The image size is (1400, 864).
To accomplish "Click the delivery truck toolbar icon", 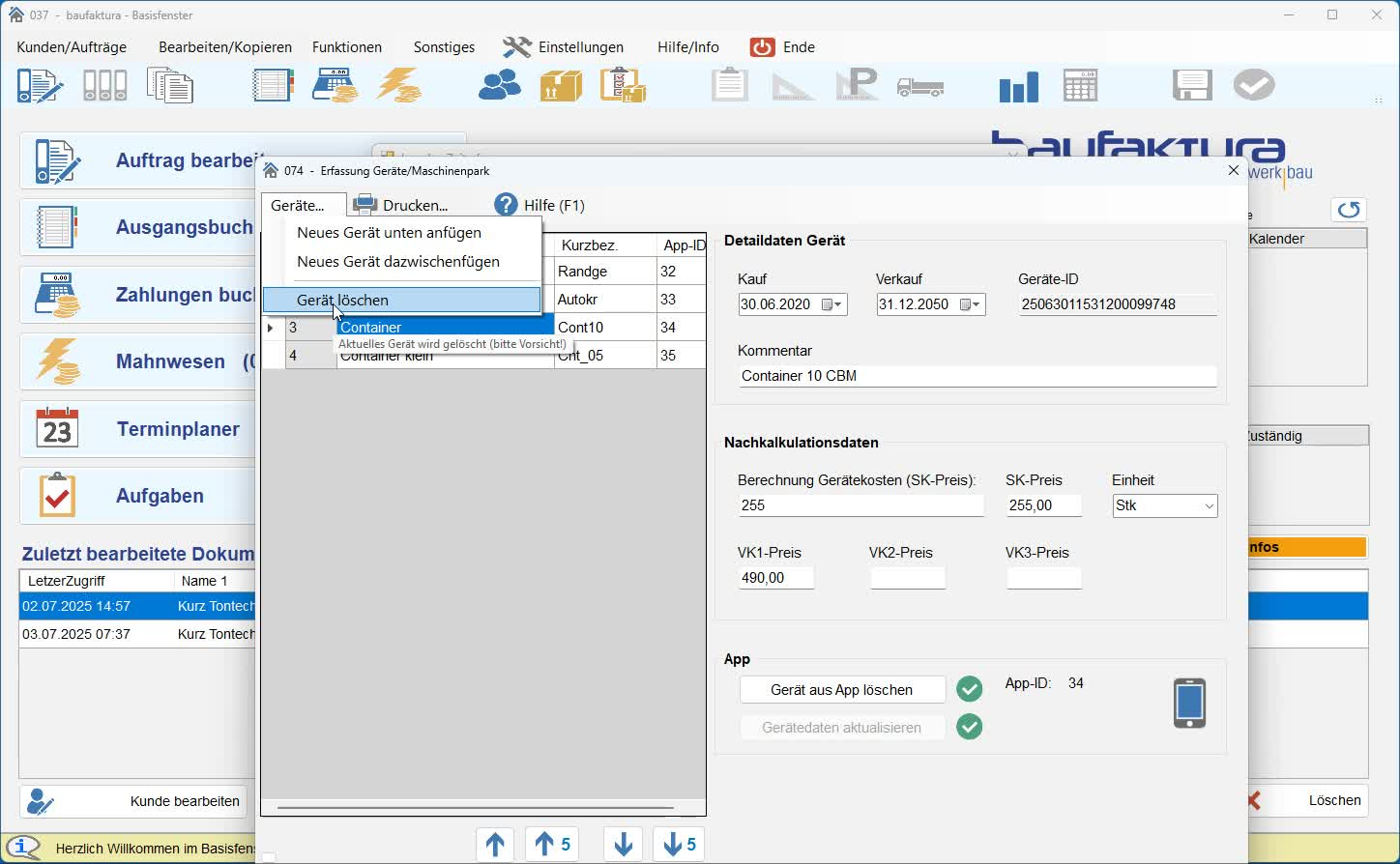I will click(919, 87).
